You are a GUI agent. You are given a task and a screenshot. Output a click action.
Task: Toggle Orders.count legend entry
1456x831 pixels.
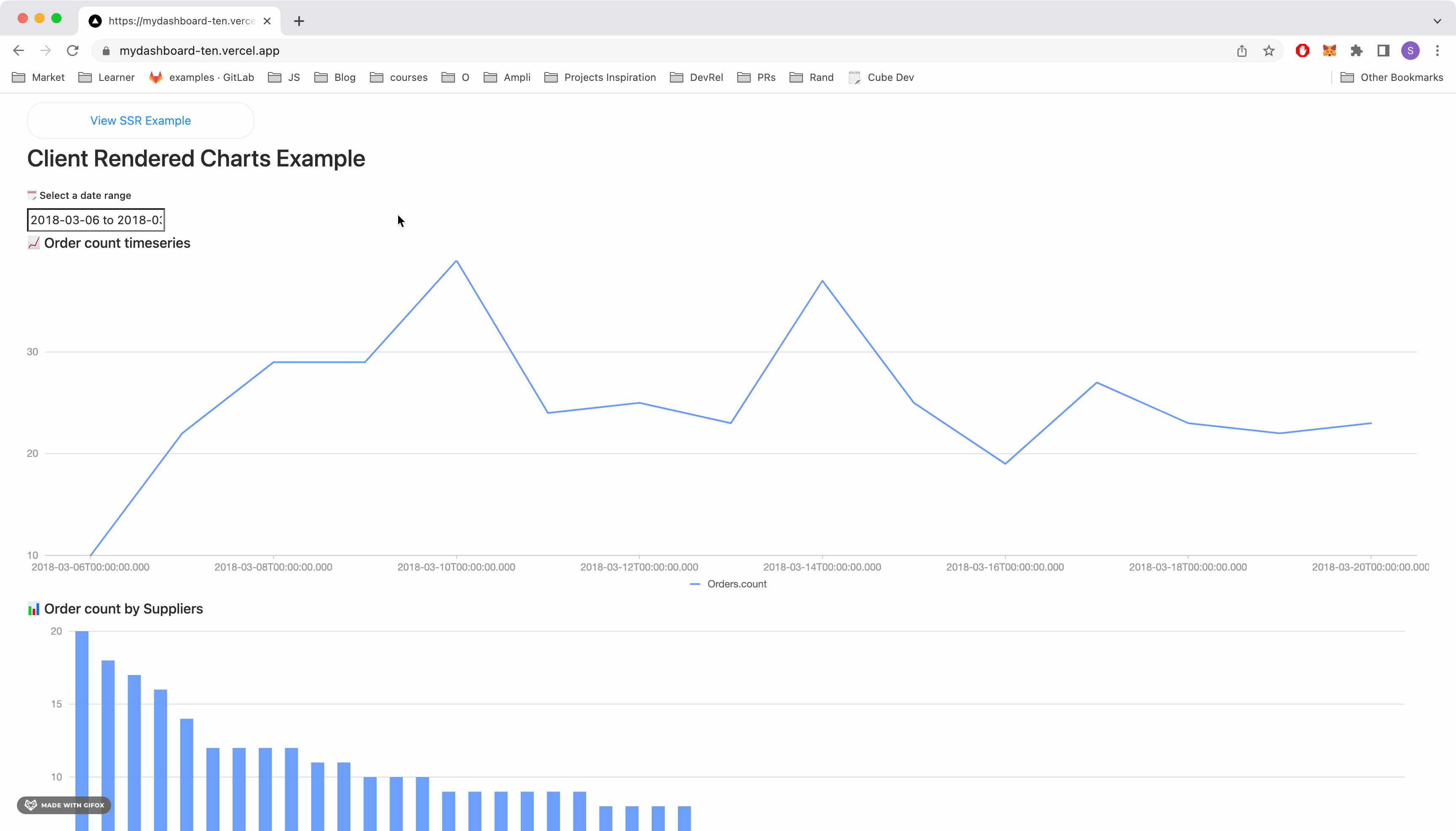point(728,584)
